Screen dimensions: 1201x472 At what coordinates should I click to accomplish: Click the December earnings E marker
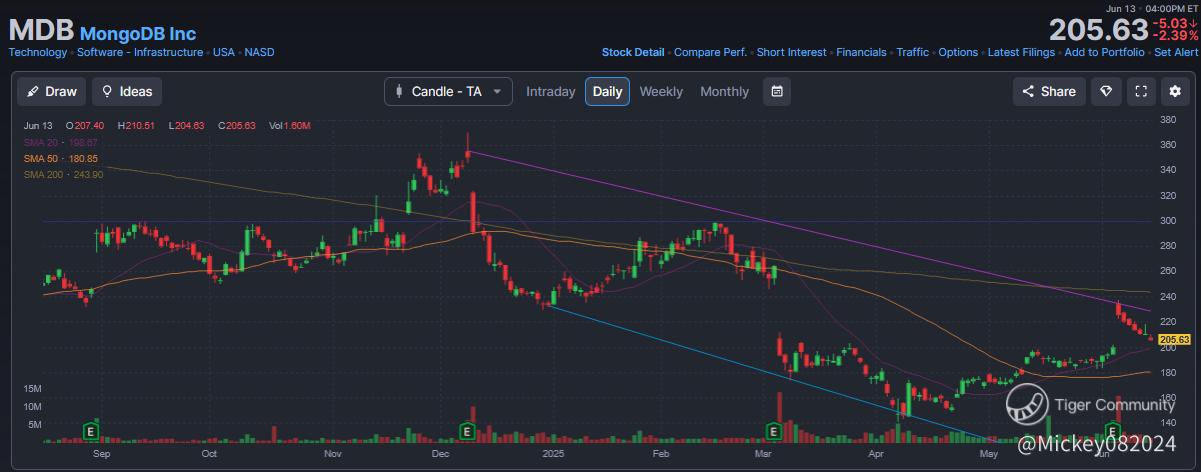coord(466,431)
